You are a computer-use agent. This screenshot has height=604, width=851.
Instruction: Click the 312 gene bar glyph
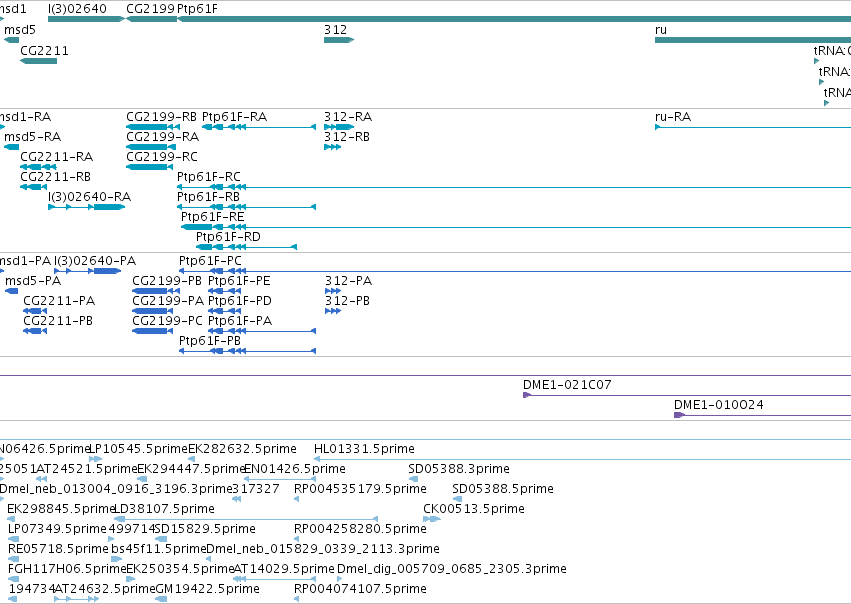[339, 40]
